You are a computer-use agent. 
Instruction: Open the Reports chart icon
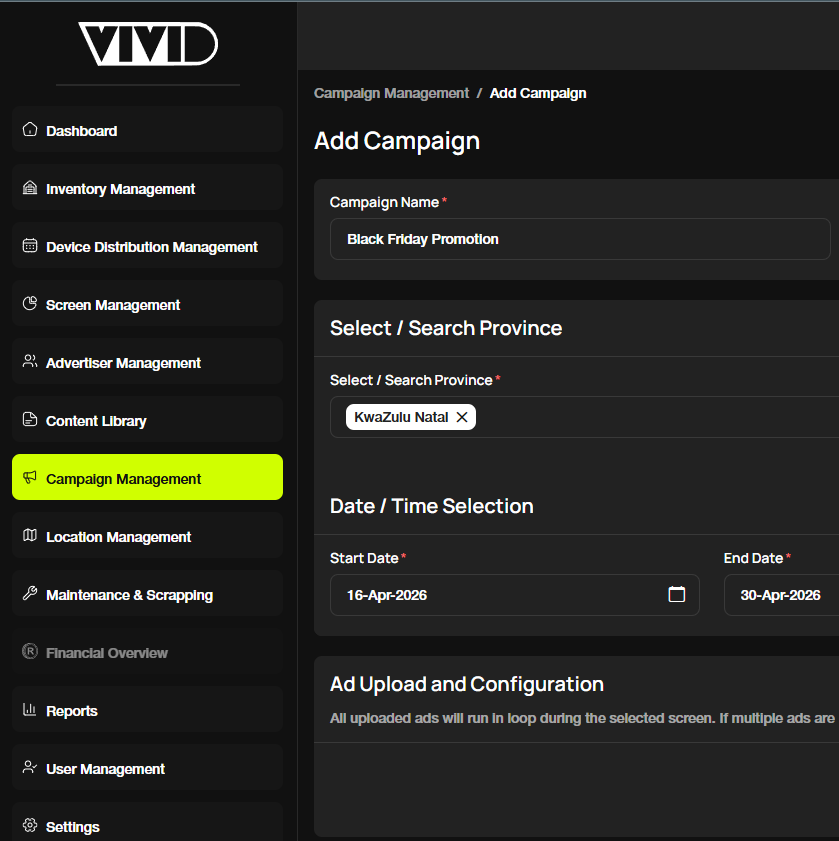coord(27,710)
